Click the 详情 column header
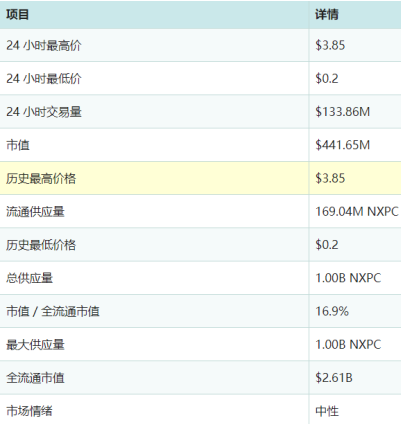401x424 pixels. tap(327, 15)
